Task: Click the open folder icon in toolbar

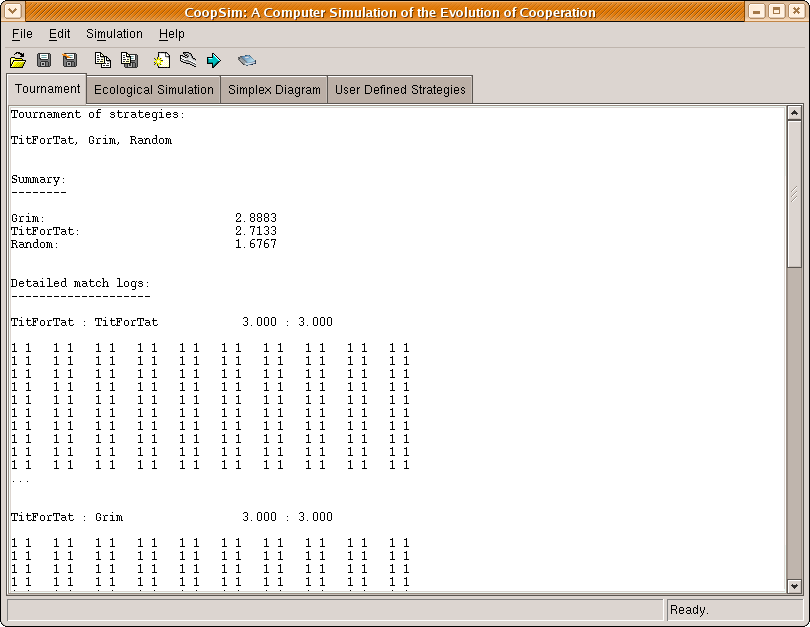Action: tap(18, 60)
